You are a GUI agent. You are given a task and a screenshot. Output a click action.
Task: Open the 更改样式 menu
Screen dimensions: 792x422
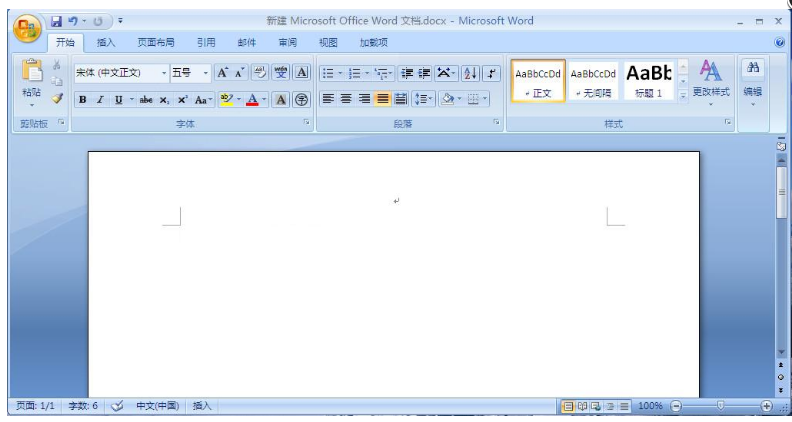711,83
